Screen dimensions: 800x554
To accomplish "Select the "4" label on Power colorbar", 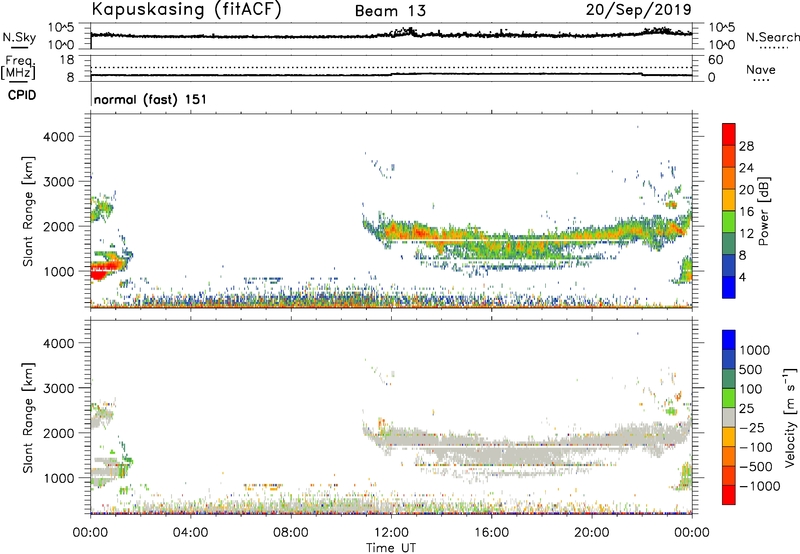I will pyautogui.click(x=743, y=277).
